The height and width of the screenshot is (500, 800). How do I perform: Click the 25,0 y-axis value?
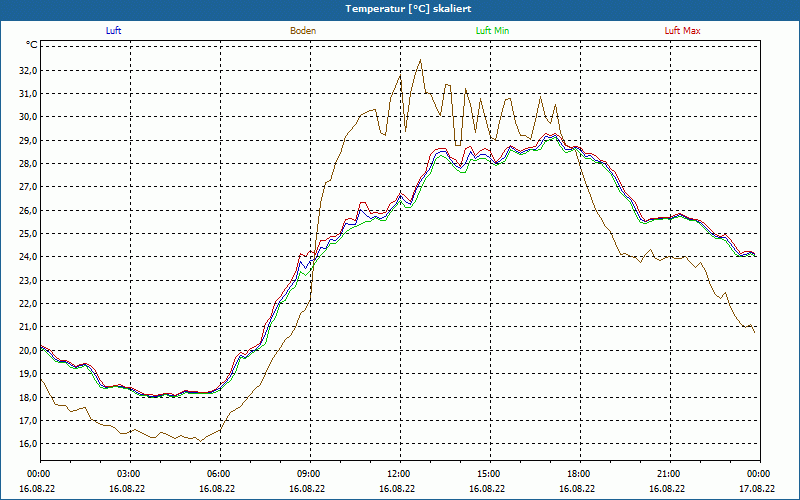pos(28,234)
